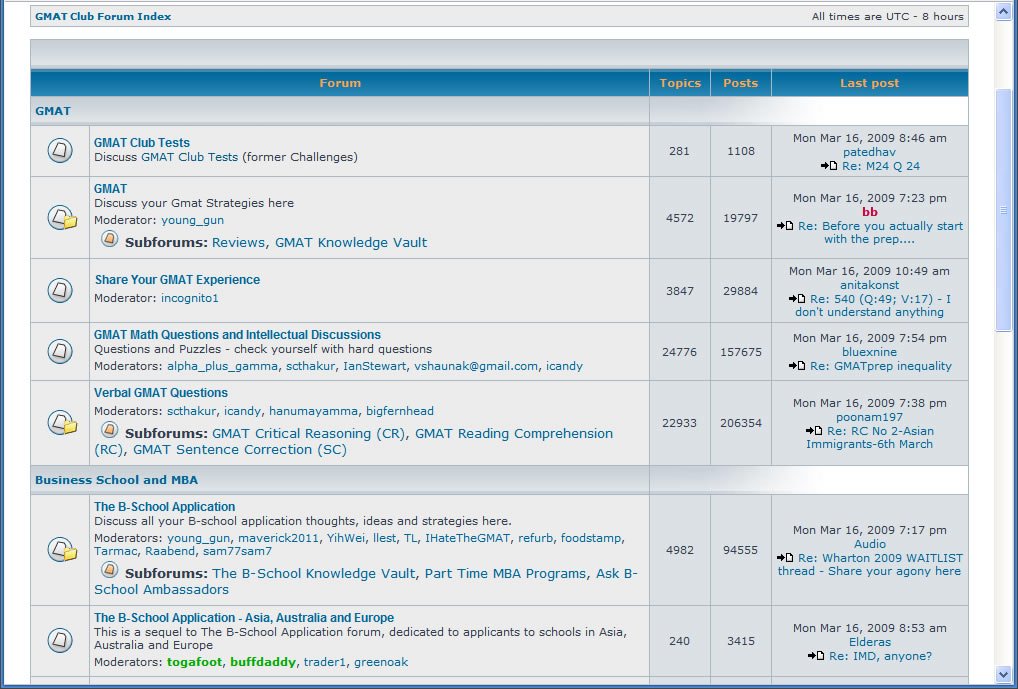
Task: Open the Business School and MBA category
Action: click(x=116, y=480)
